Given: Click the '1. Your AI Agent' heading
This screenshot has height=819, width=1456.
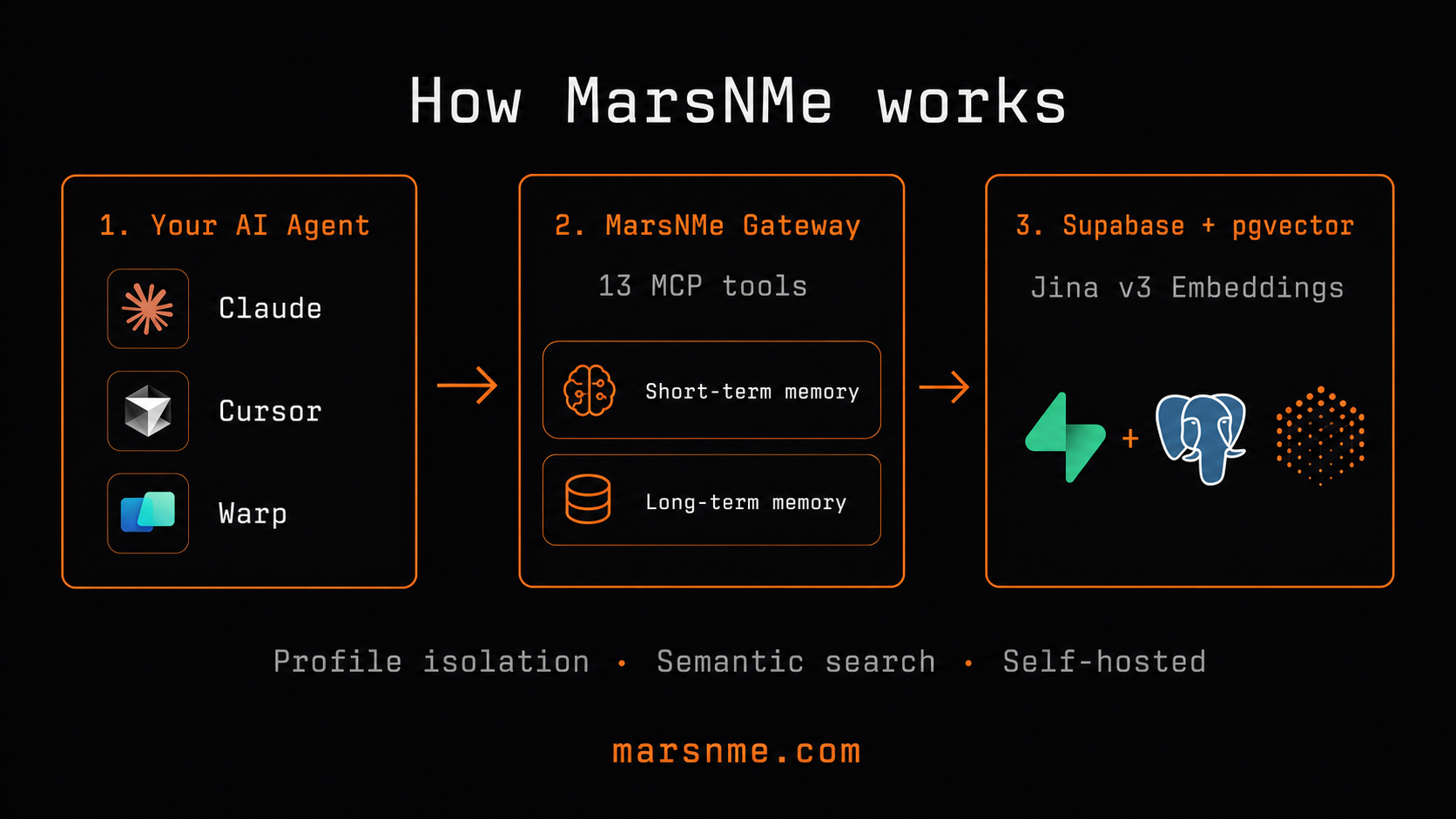Looking at the screenshot, I should click(235, 225).
